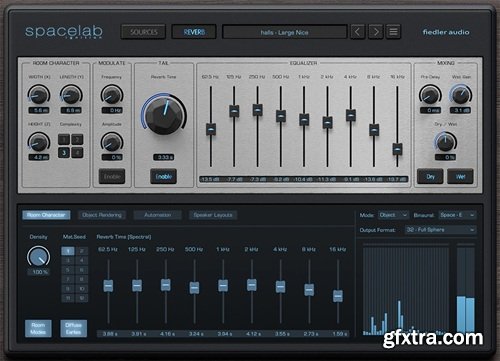
Task: Open the Automation tab
Action: point(158,215)
